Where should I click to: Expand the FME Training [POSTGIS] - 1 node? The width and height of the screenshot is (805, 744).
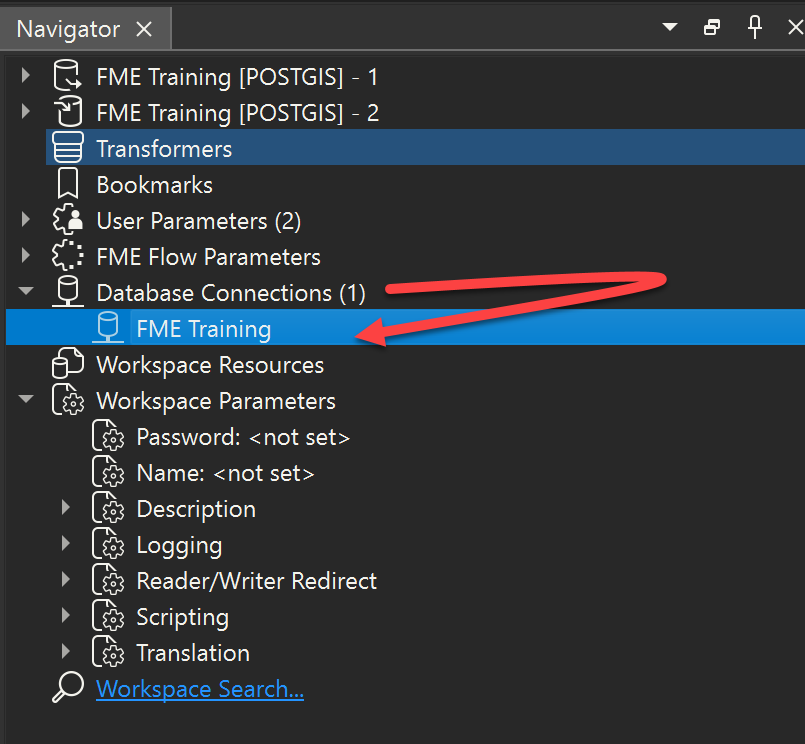pos(26,77)
